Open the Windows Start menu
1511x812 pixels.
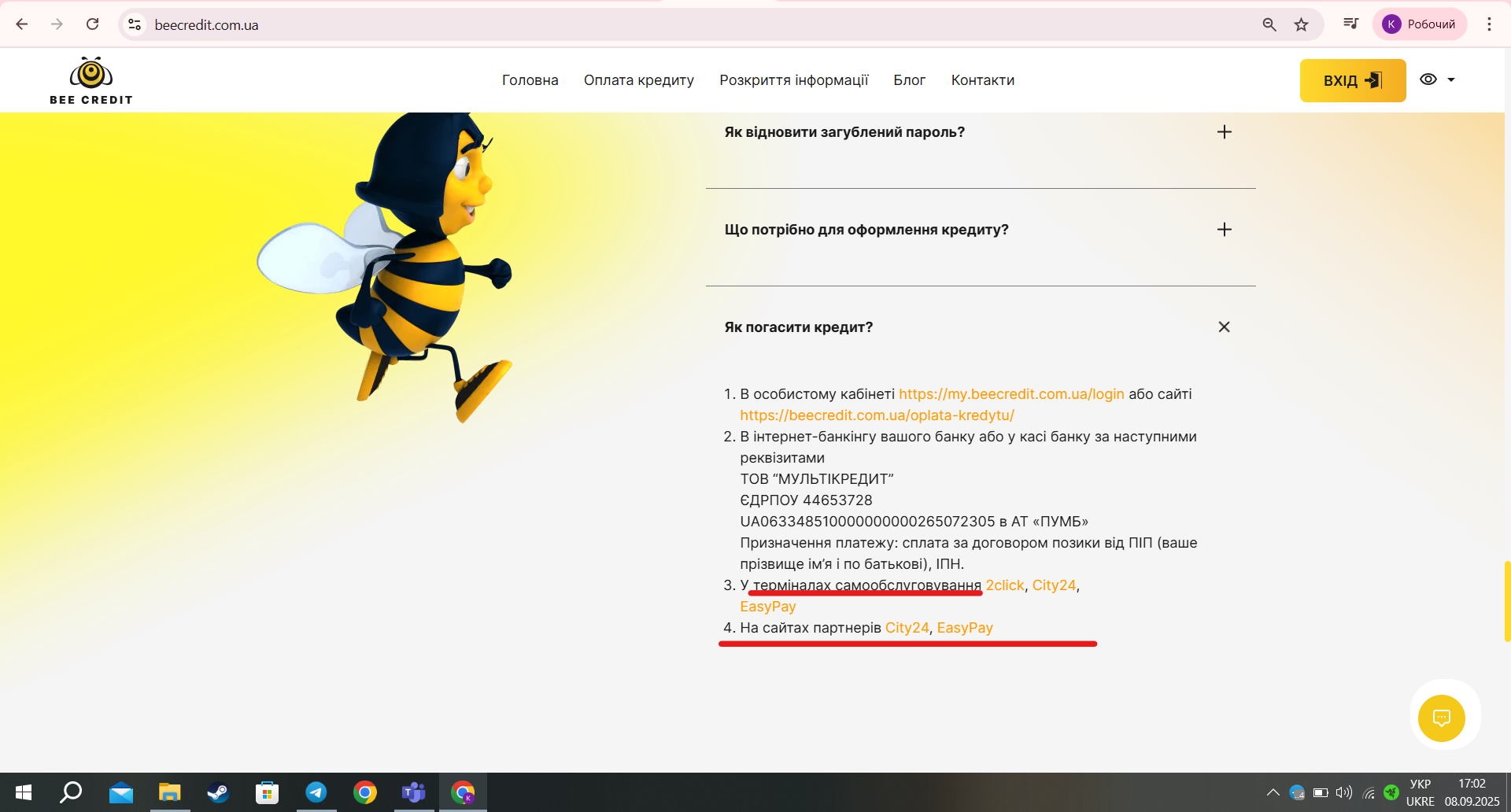click(x=24, y=792)
